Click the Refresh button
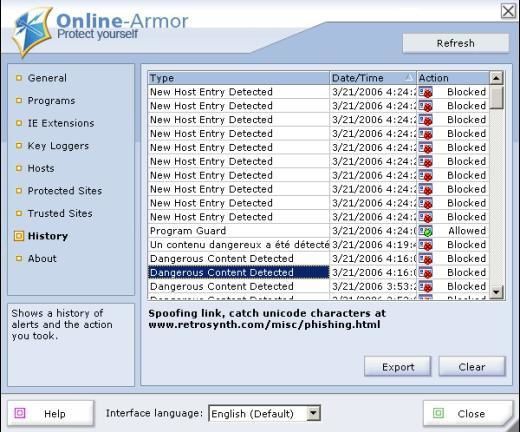520x432 pixels. click(x=456, y=43)
